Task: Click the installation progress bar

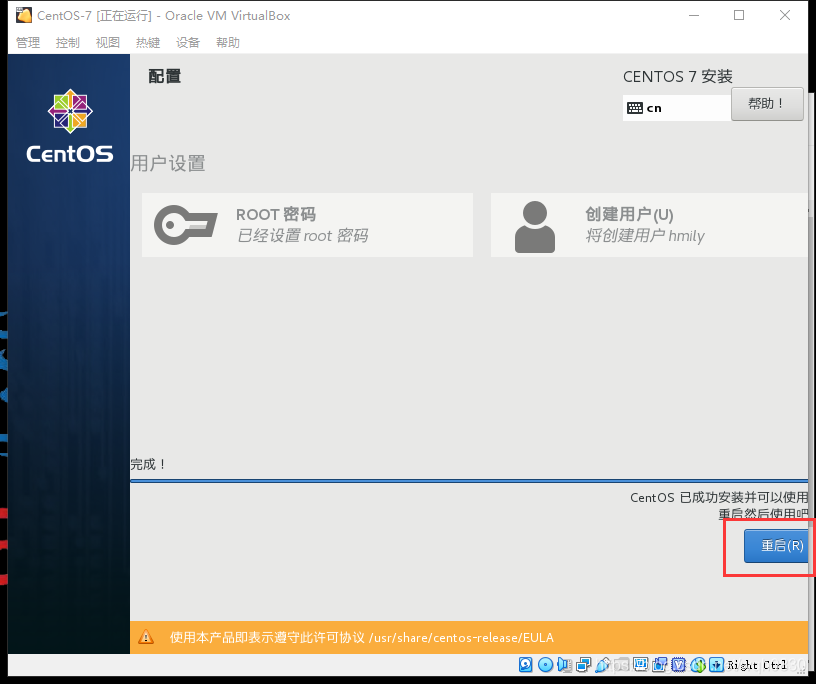Action: pos(469,481)
